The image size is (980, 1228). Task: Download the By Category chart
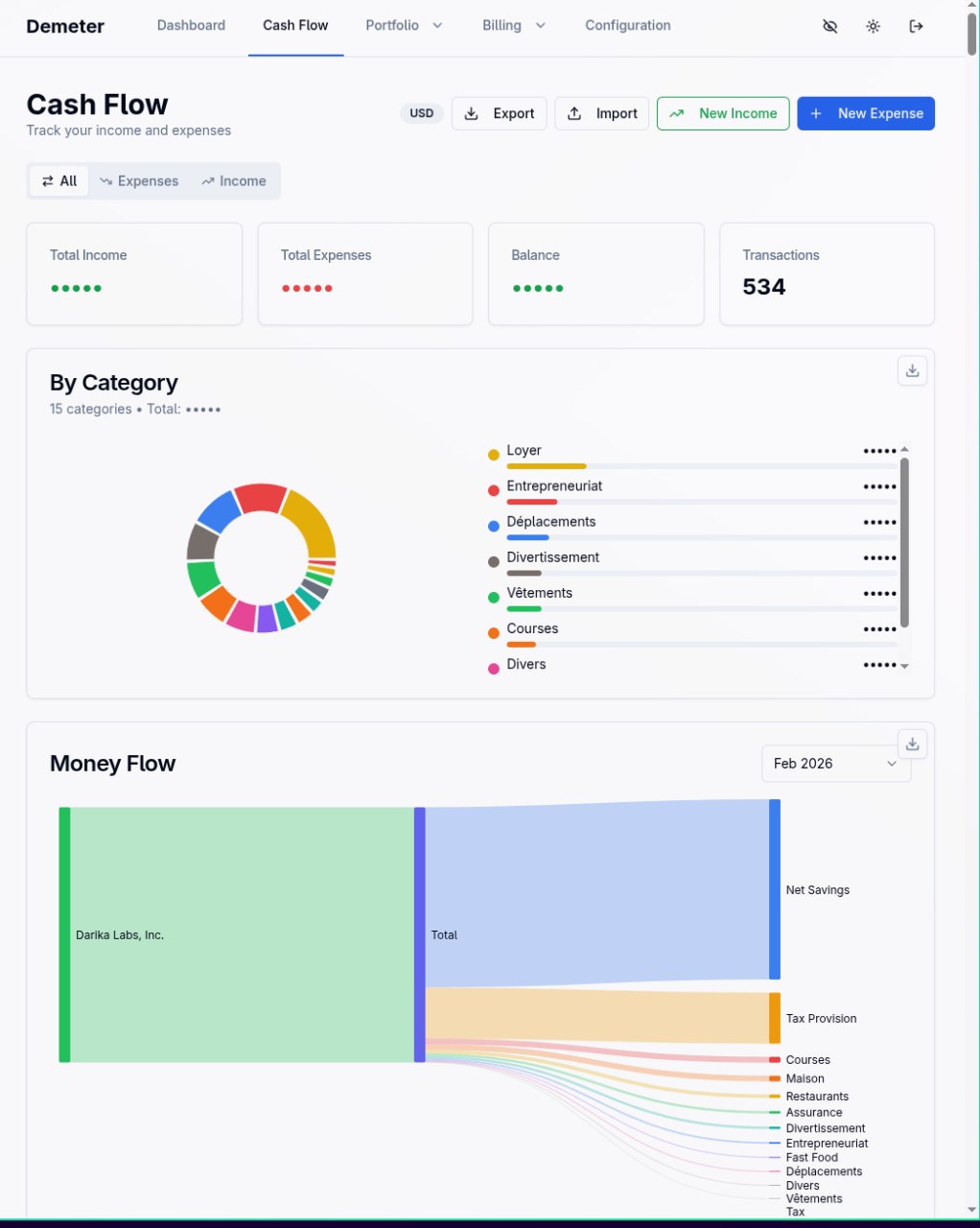point(912,371)
